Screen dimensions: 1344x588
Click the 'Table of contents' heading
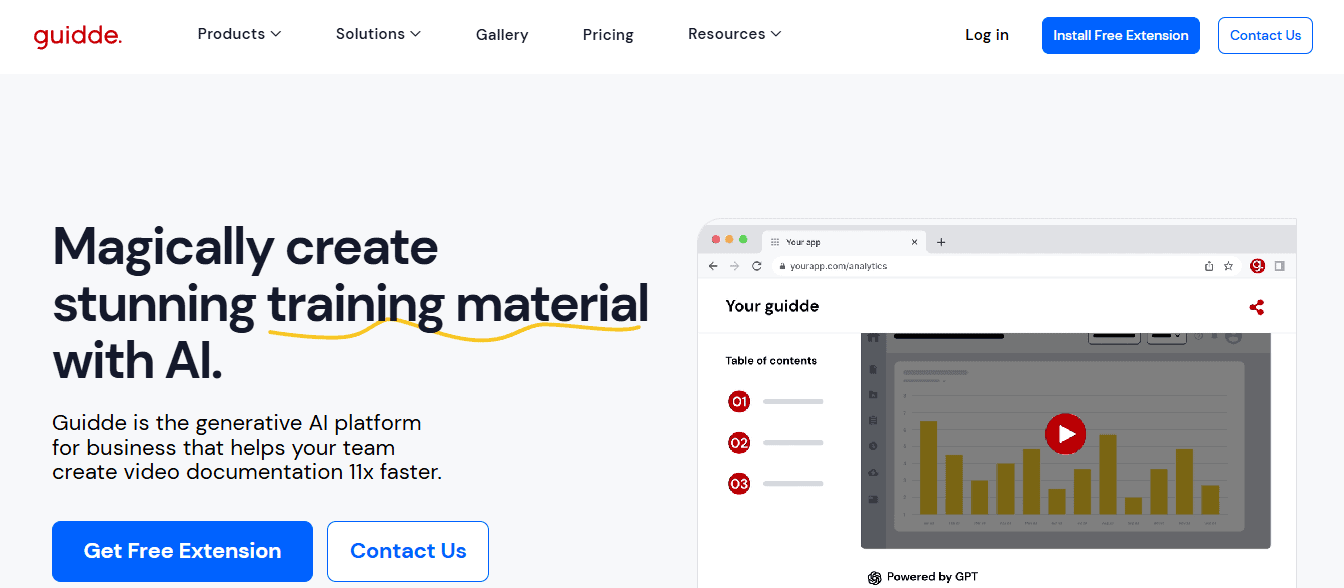click(x=771, y=361)
